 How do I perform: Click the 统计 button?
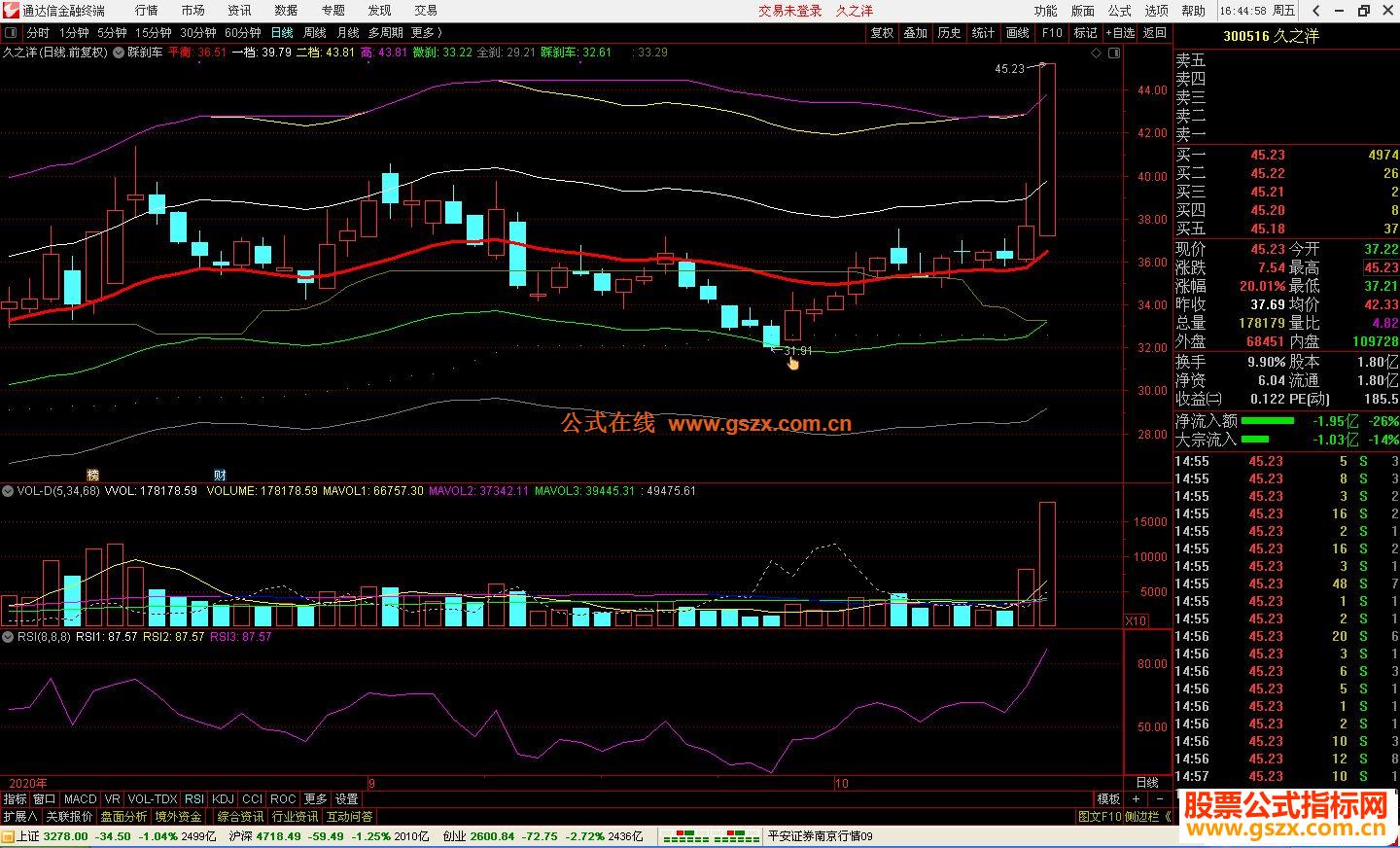coord(984,33)
